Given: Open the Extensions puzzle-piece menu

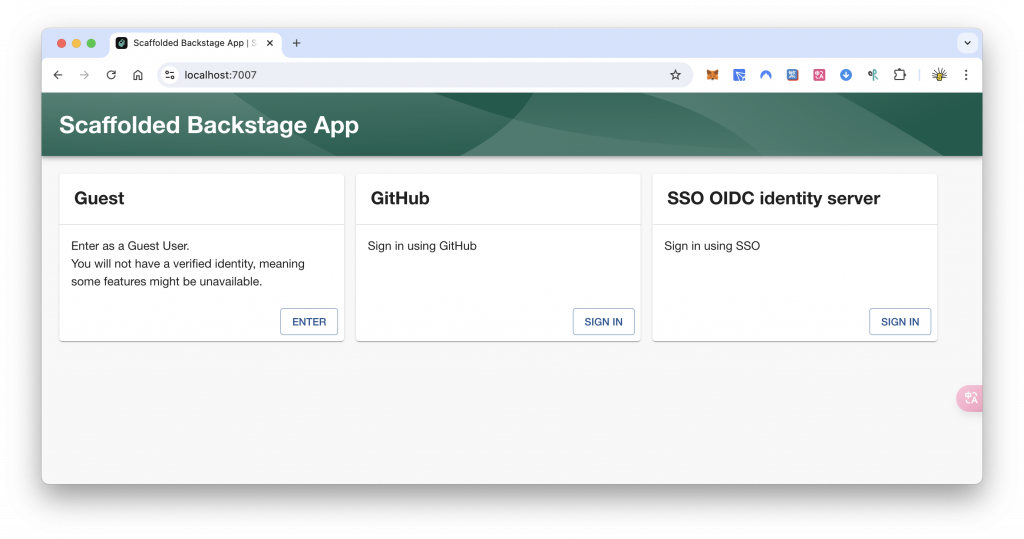Looking at the screenshot, I should pos(900,75).
